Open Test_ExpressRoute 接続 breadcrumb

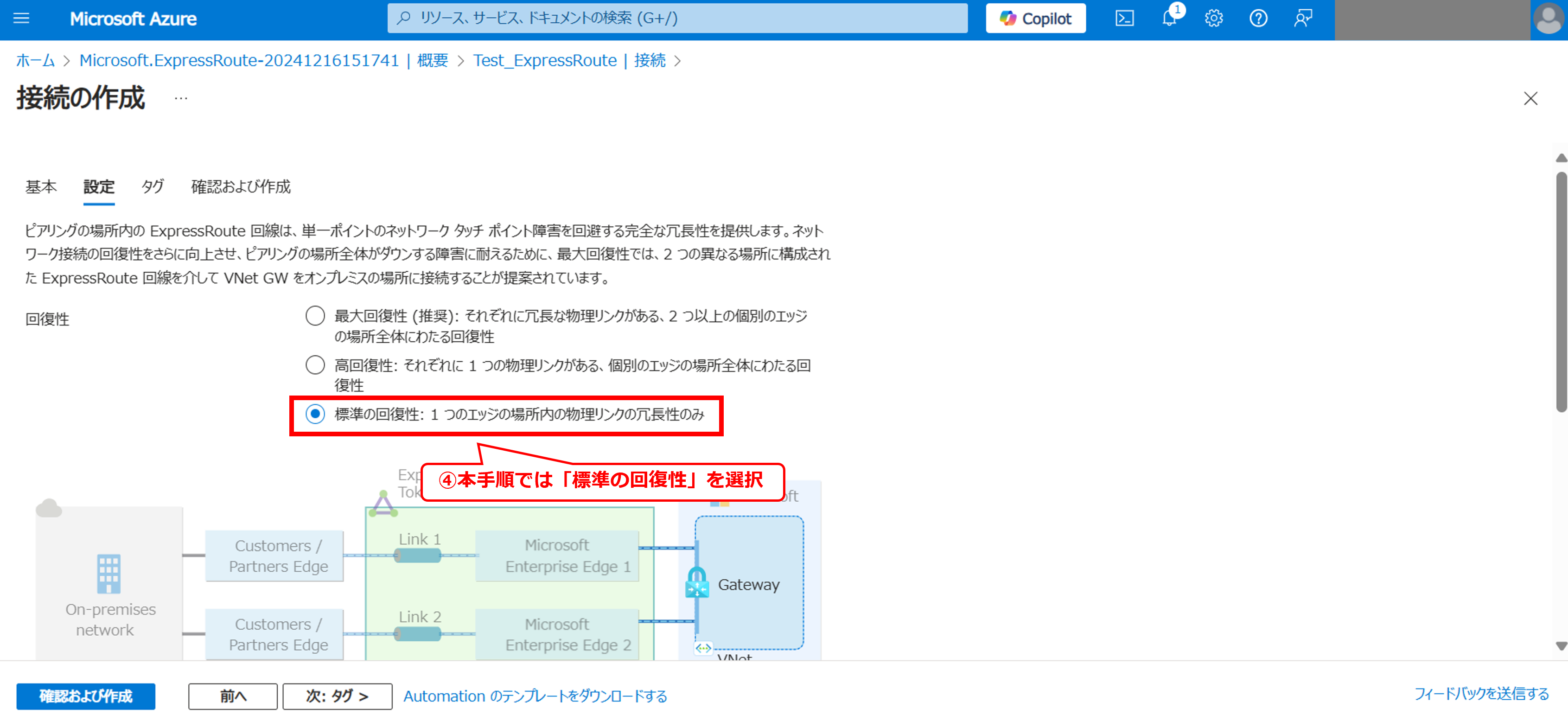pyautogui.click(x=569, y=60)
